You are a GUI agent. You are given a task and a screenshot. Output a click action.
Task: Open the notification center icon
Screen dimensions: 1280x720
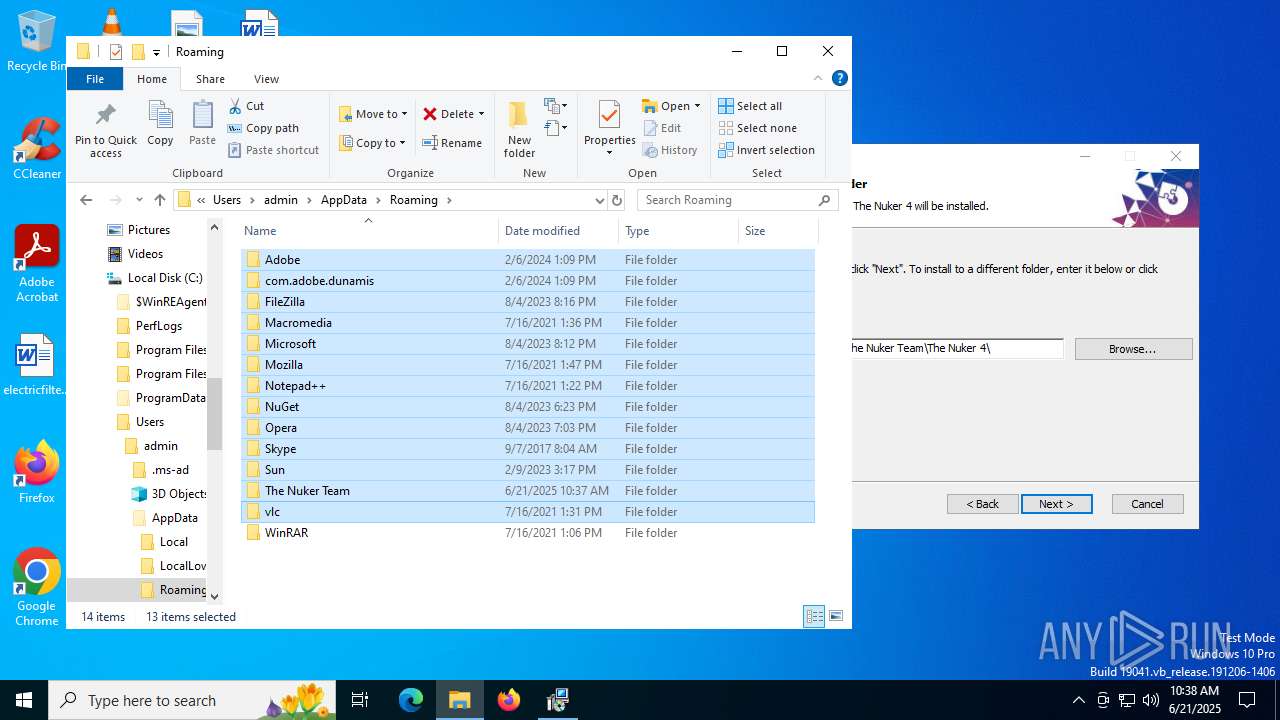[x=1247, y=700]
